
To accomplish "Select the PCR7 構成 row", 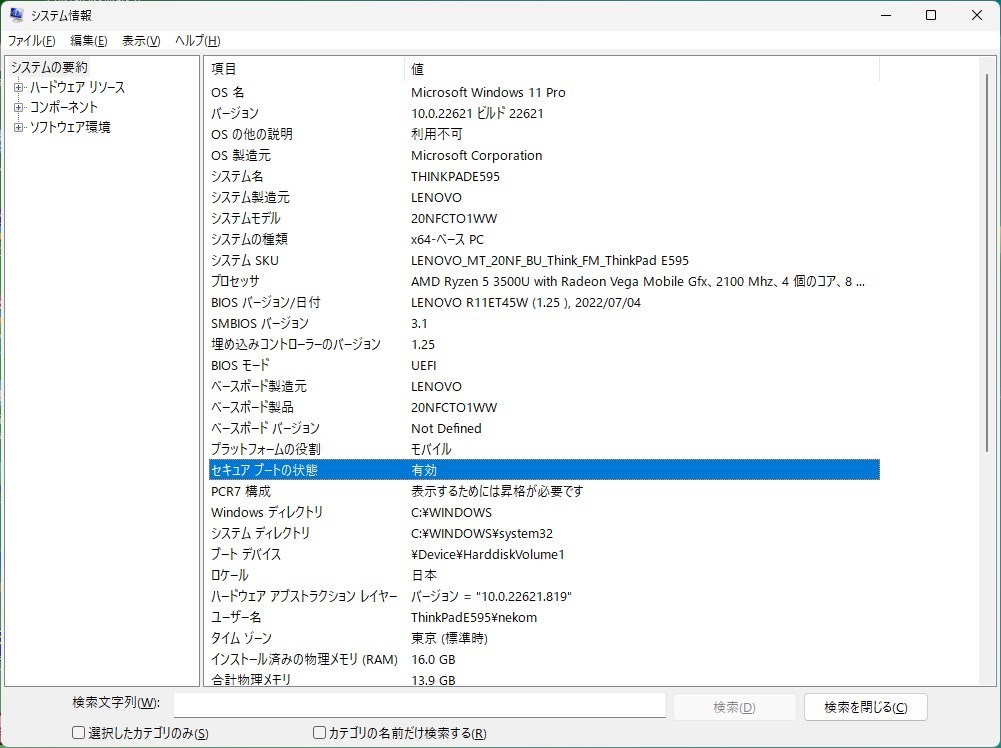I will pyautogui.click(x=544, y=491).
